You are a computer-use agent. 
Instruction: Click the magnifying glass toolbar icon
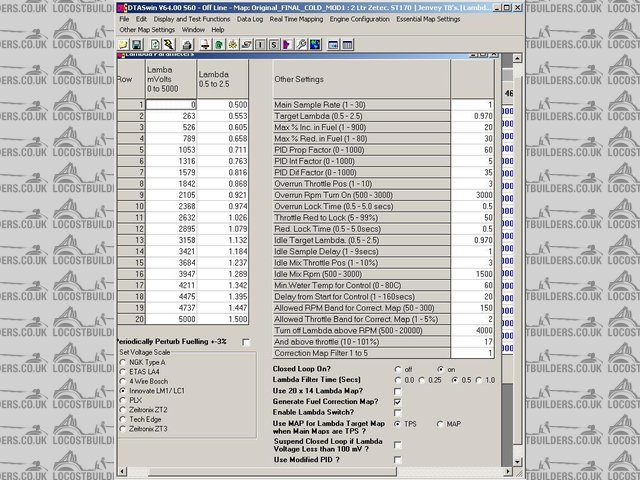coord(301,44)
